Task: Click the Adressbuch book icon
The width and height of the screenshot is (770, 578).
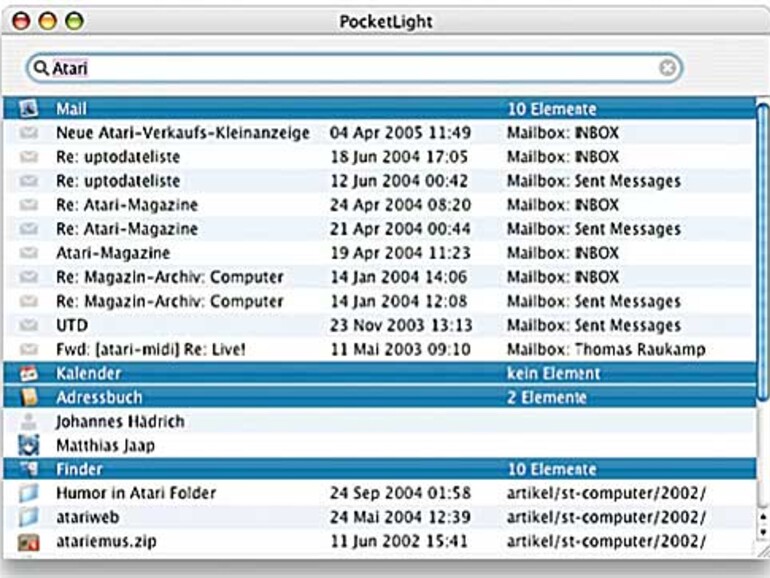Action: click(x=28, y=397)
